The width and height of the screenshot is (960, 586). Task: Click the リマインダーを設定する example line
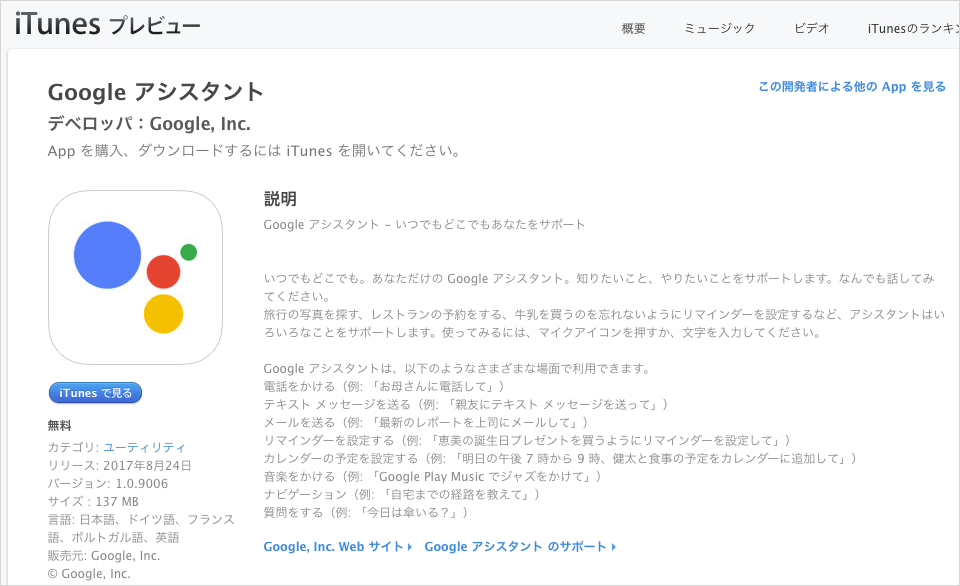pos(527,440)
